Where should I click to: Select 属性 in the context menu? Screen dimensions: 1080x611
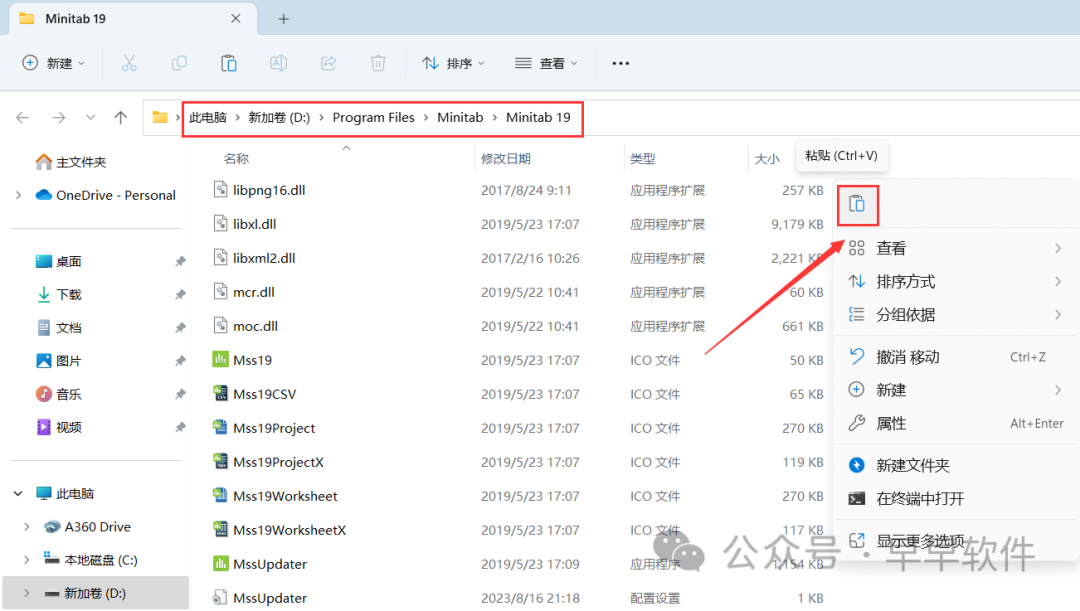(891, 423)
